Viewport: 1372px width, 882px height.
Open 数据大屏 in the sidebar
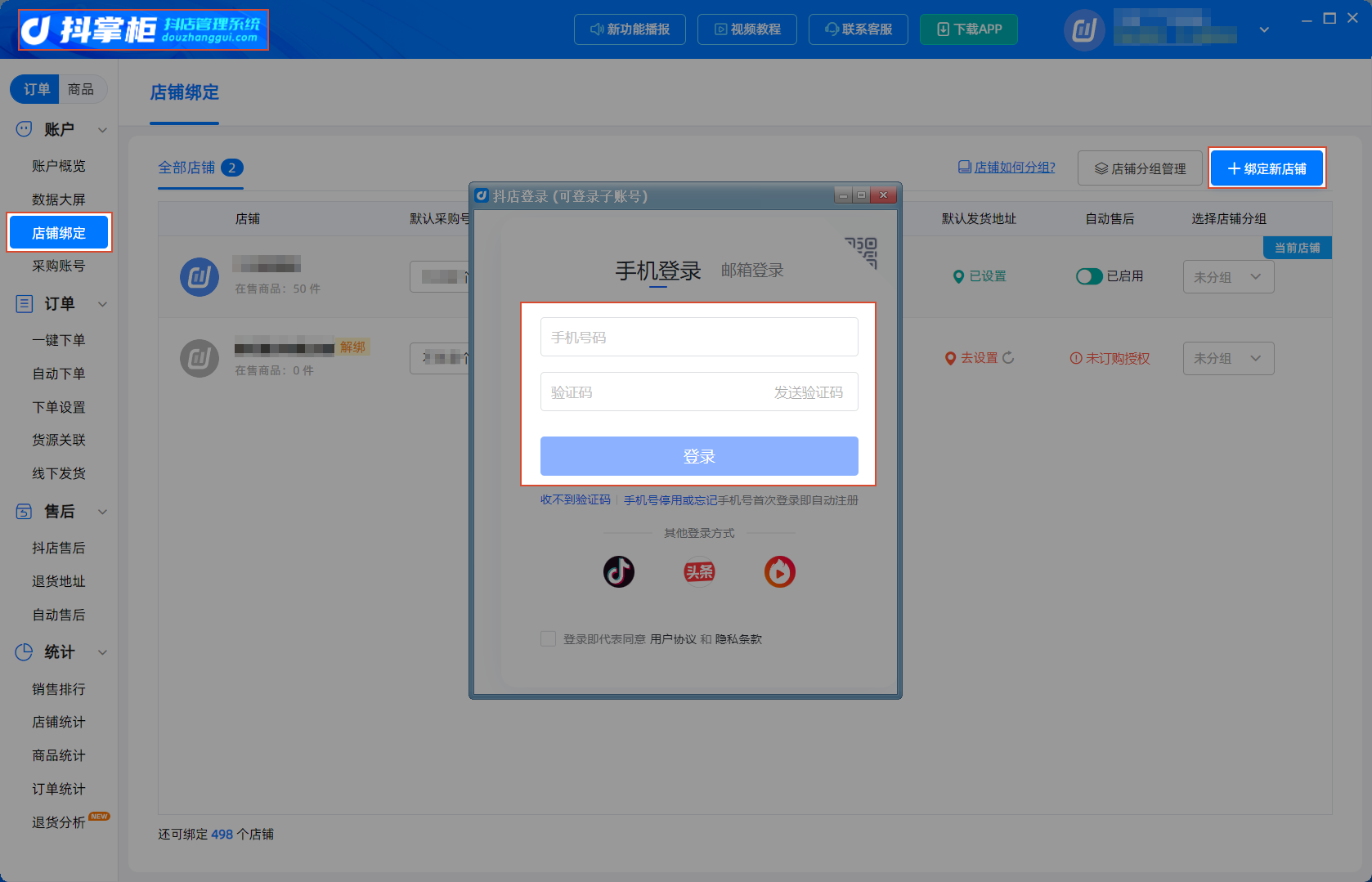[59, 199]
